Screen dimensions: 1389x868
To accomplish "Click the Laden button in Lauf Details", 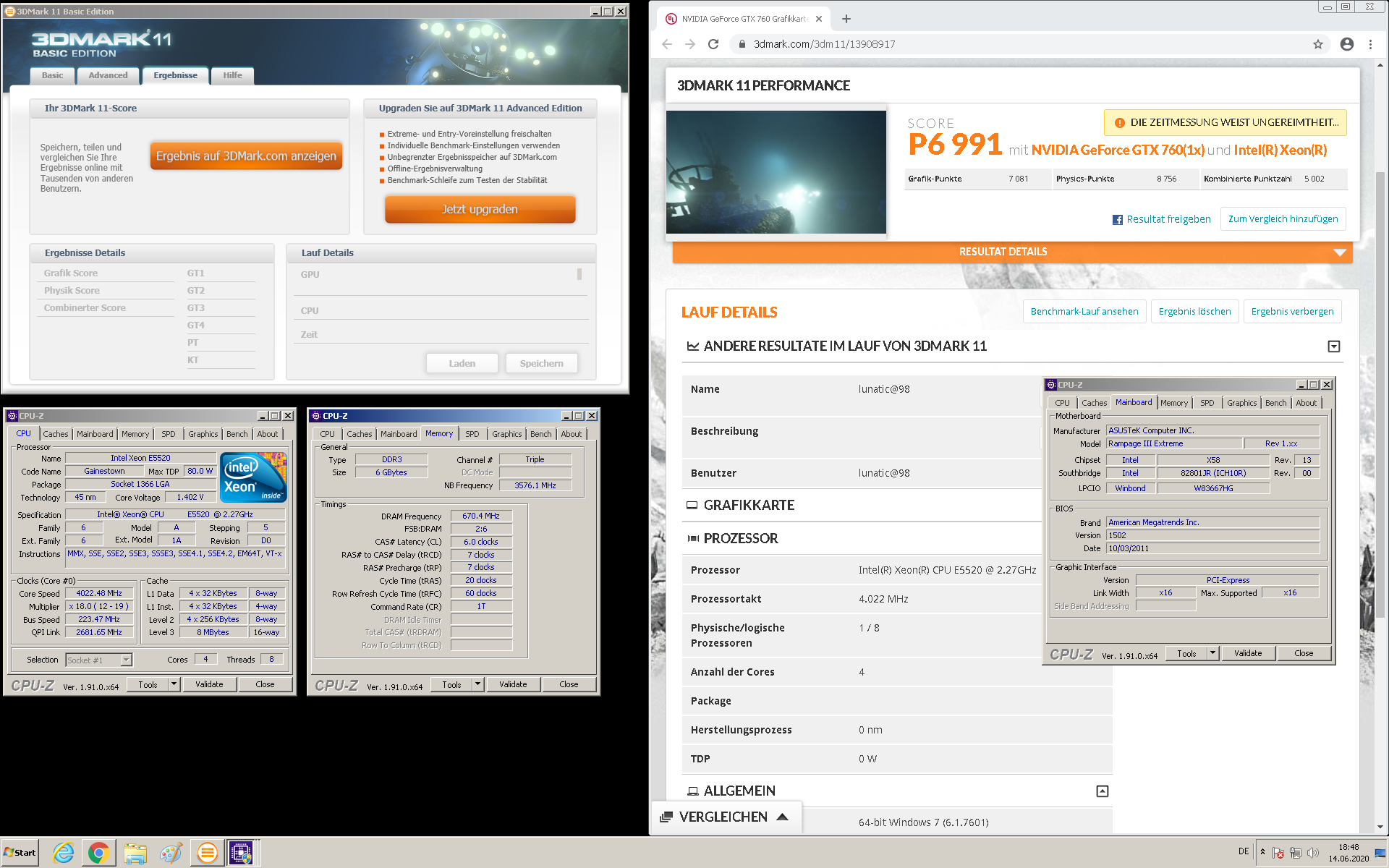I will tap(462, 363).
